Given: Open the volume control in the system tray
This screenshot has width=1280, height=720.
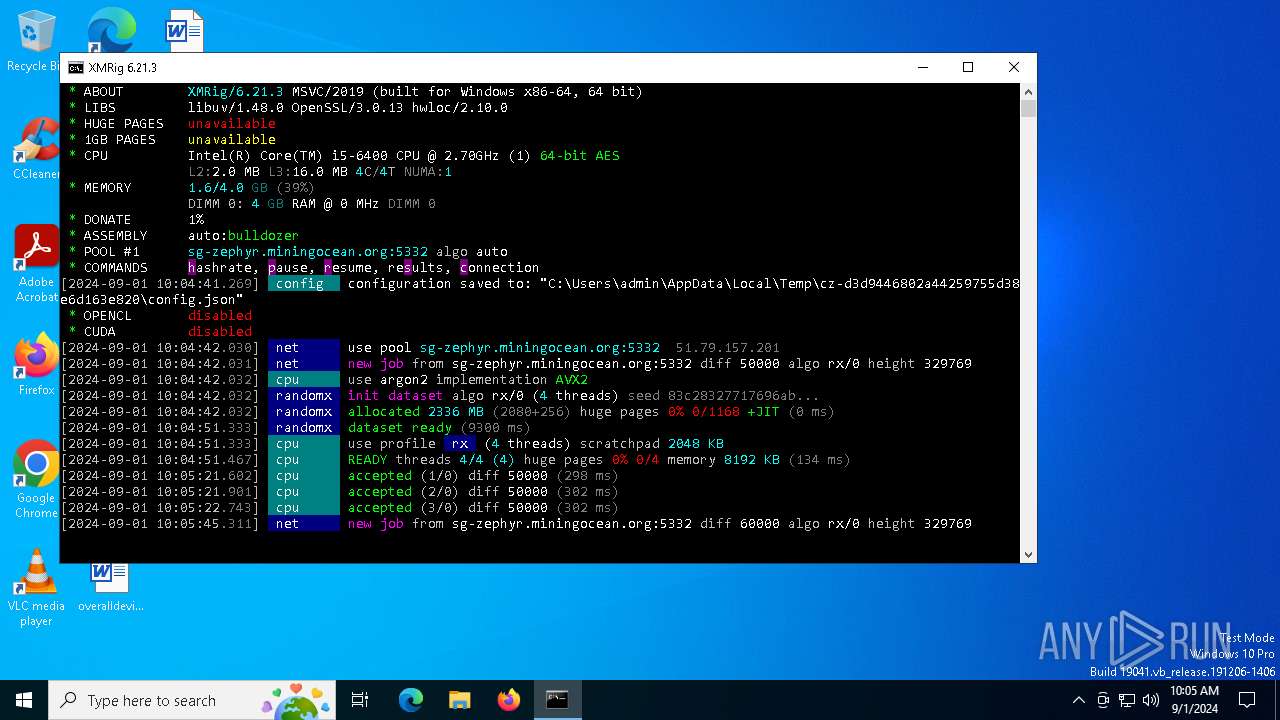Looking at the screenshot, I should click(1151, 700).
